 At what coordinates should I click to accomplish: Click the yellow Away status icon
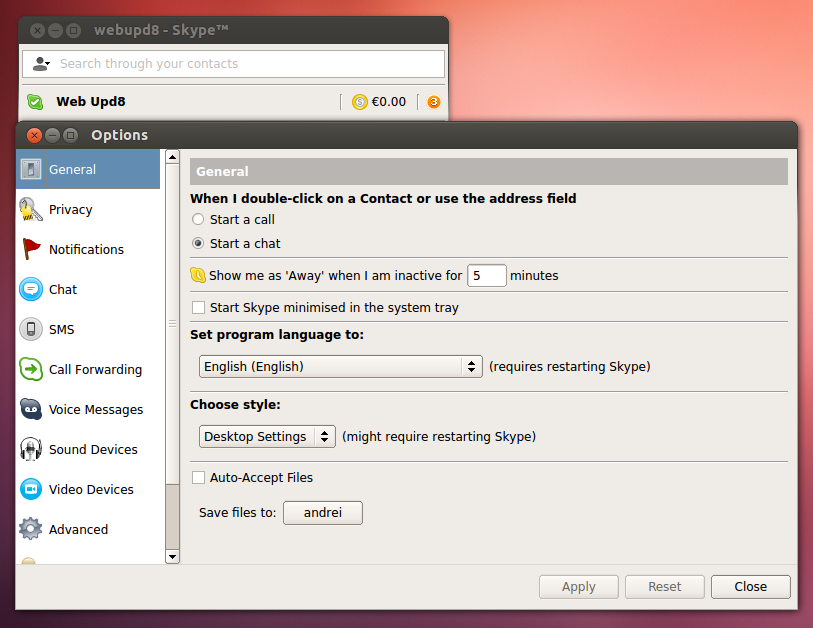click(198, 275)
